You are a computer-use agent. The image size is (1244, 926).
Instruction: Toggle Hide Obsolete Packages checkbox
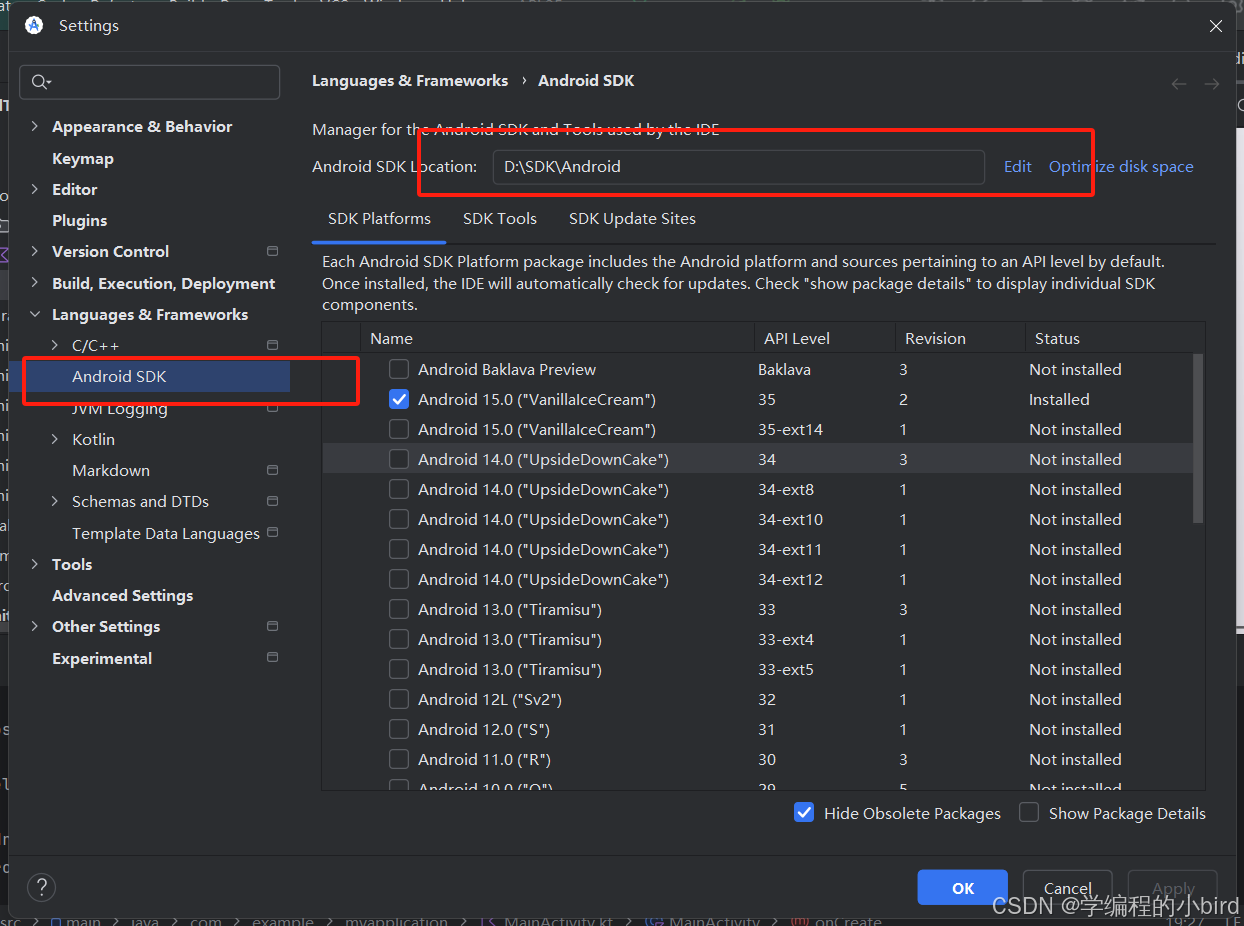804,813
